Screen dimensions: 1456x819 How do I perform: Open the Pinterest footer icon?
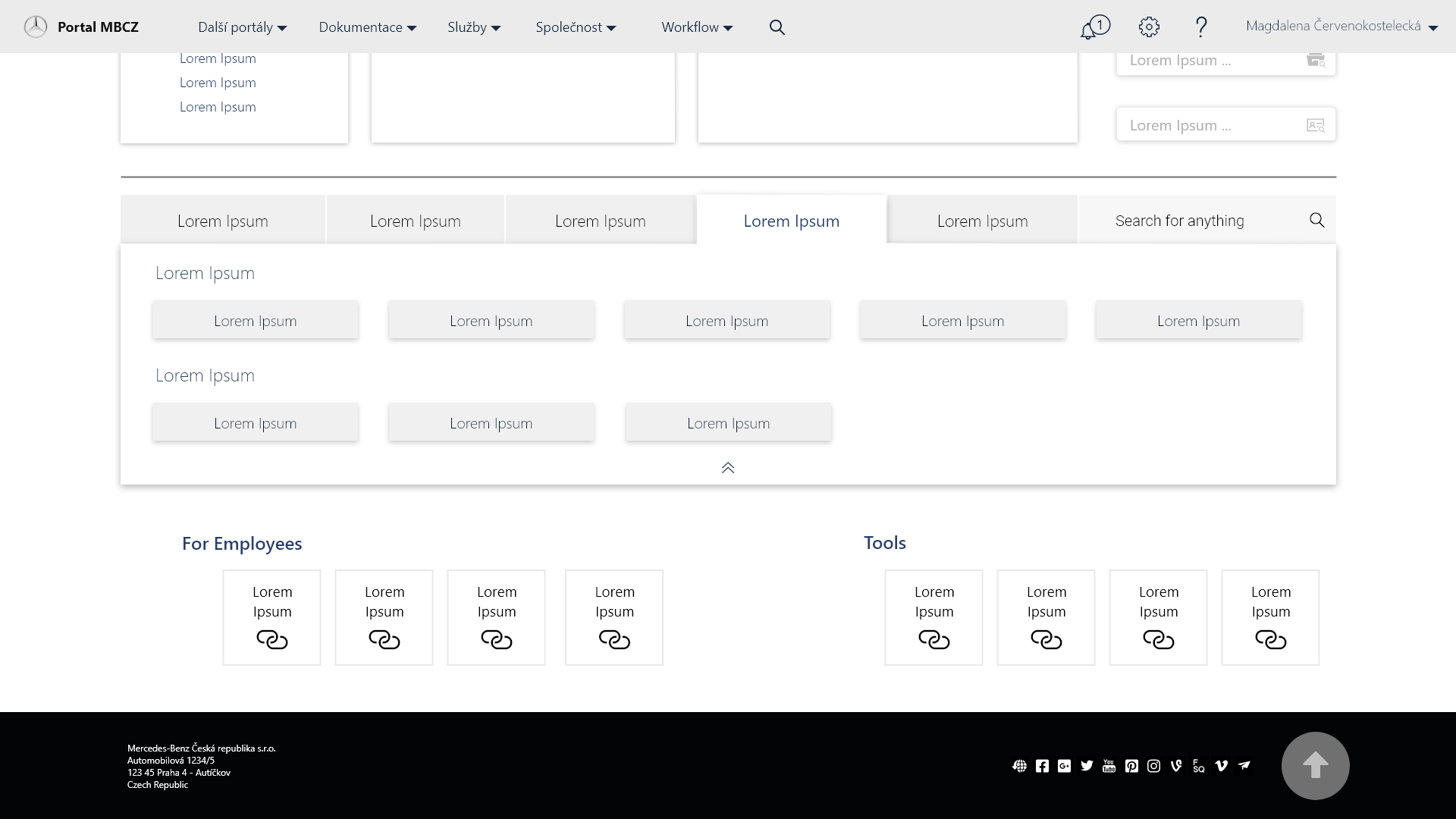[1131, 766]
